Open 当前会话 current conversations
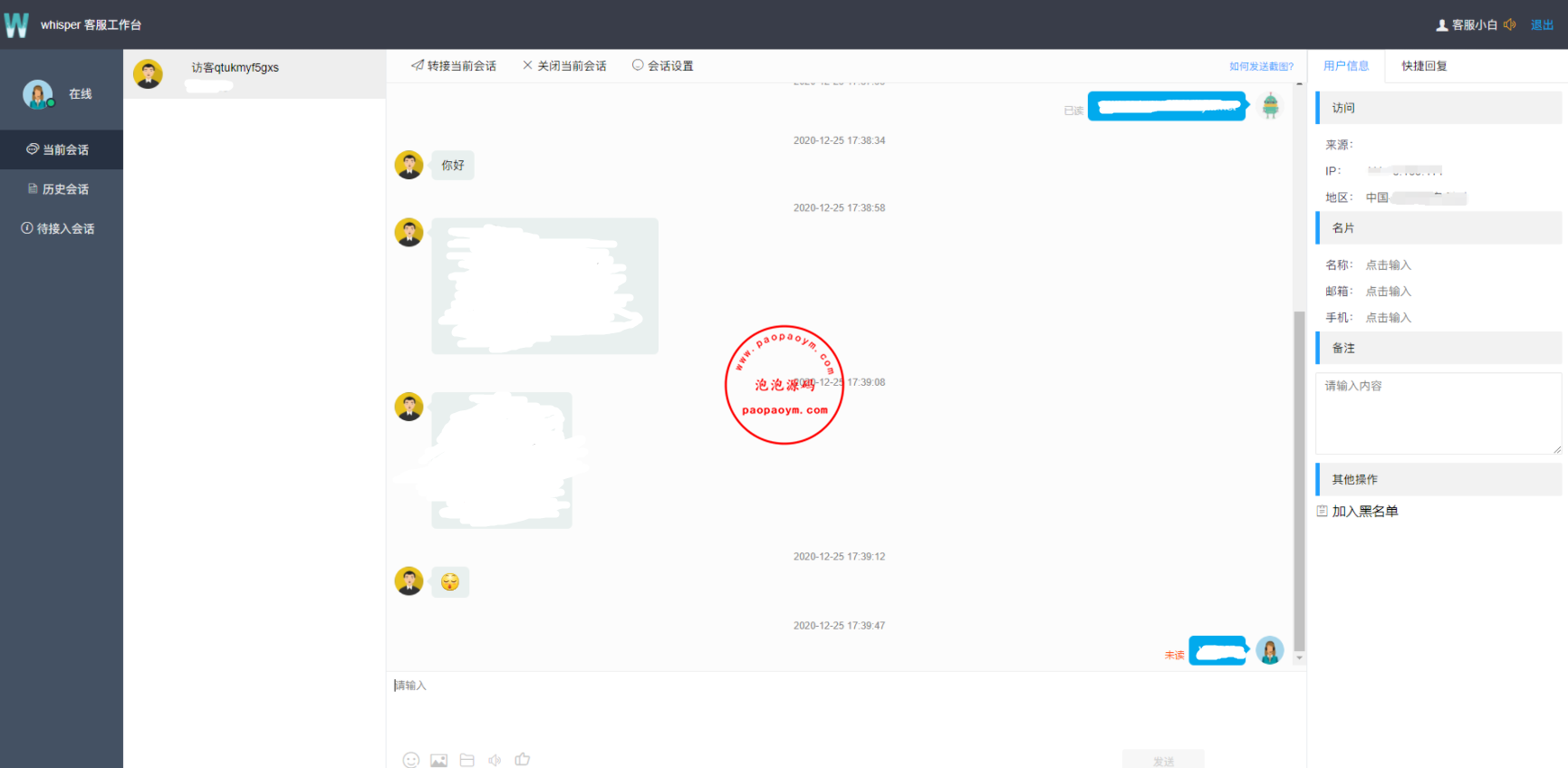 click(62, 149)
